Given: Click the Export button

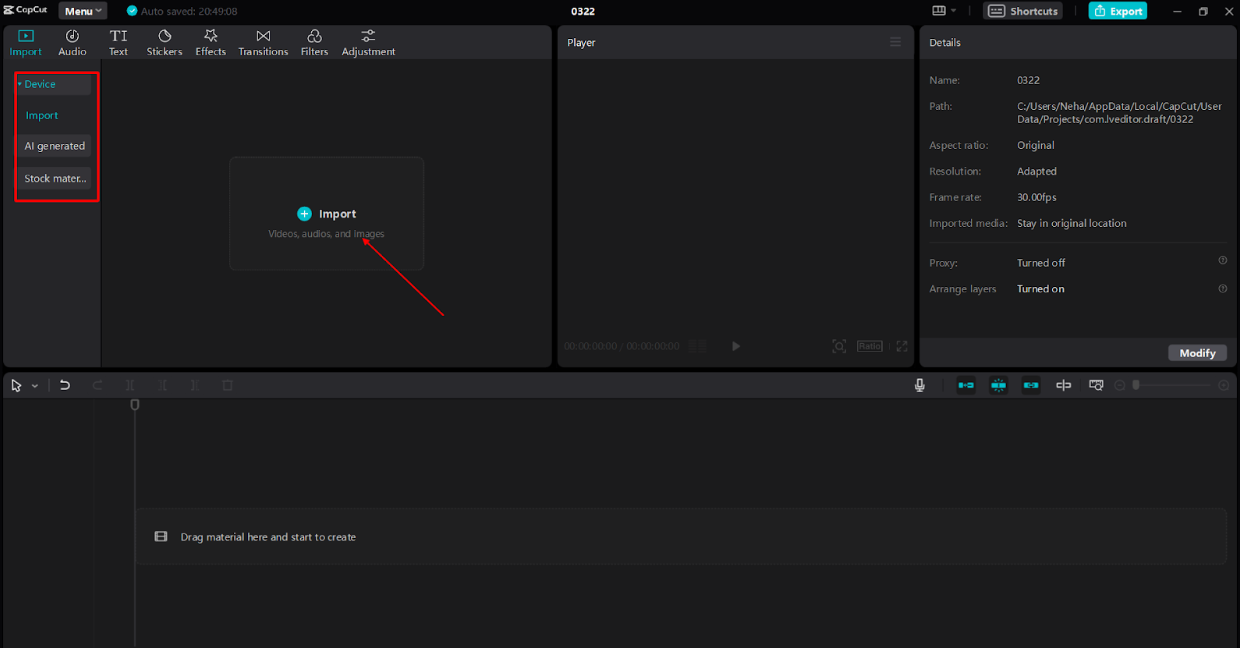Looking at the screenshot, I should coord(1118,11).
